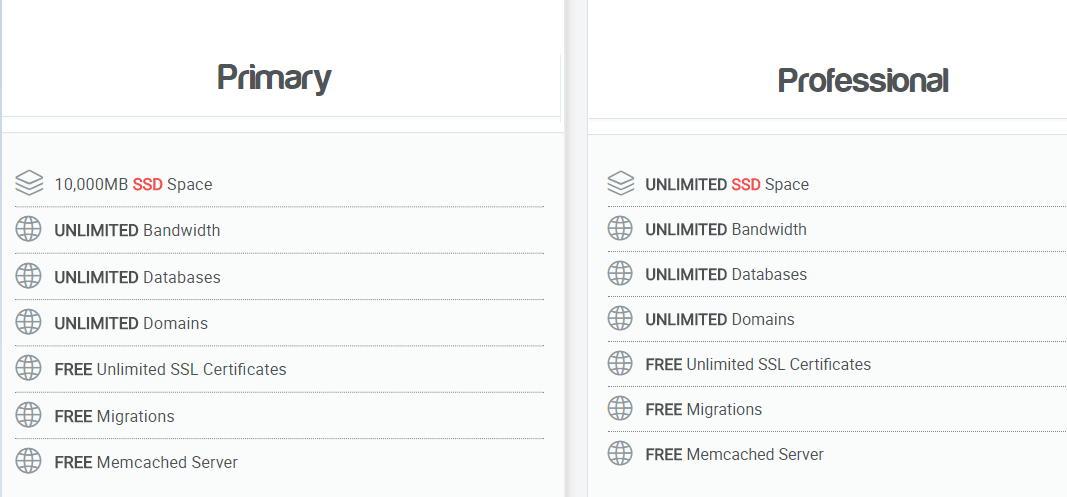Click globe icon beside Professional Databases
Viewport: 1067px width, 497px height.
pyautogui.click(x=621, y=273)
